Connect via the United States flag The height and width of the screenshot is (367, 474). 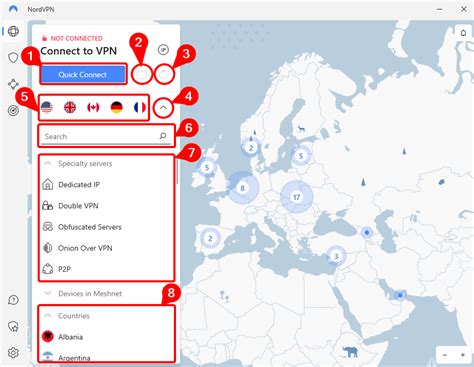click(47, 107)
